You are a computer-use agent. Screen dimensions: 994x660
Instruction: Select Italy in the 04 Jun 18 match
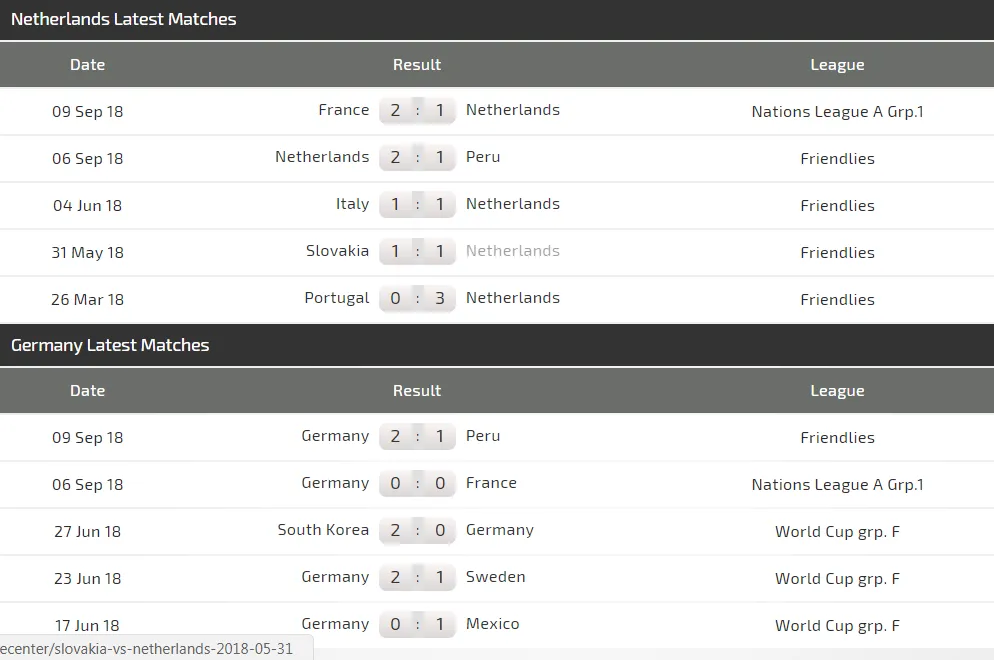(x=352, y=204)
